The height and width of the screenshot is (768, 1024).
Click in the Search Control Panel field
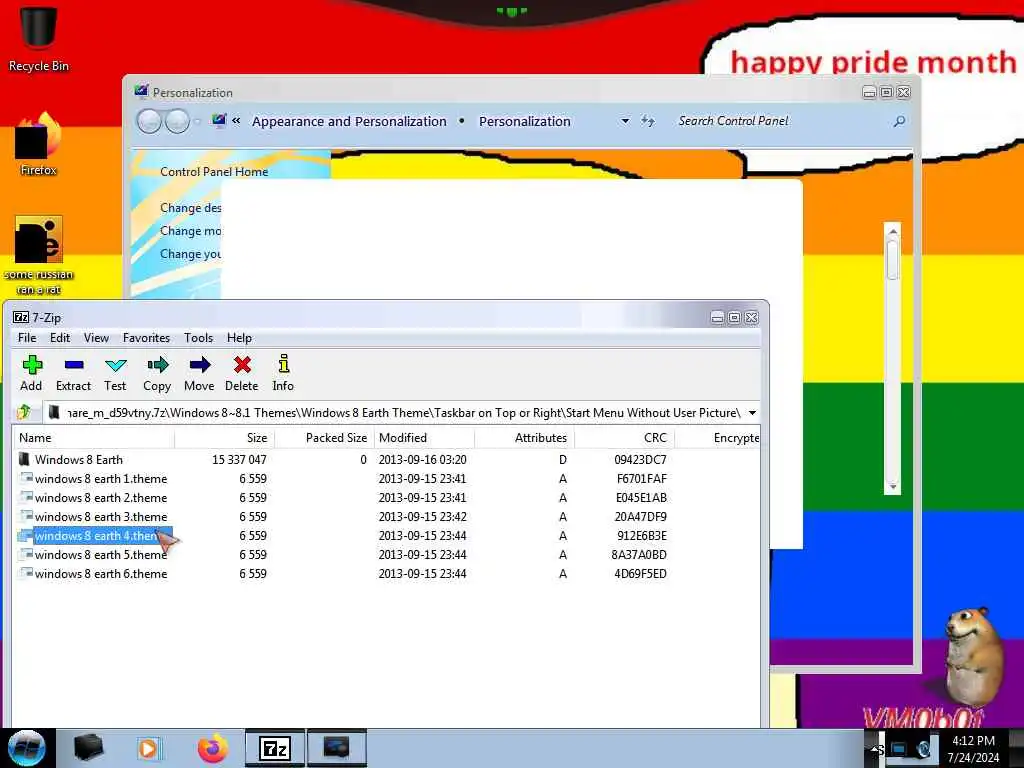point(782,121)
